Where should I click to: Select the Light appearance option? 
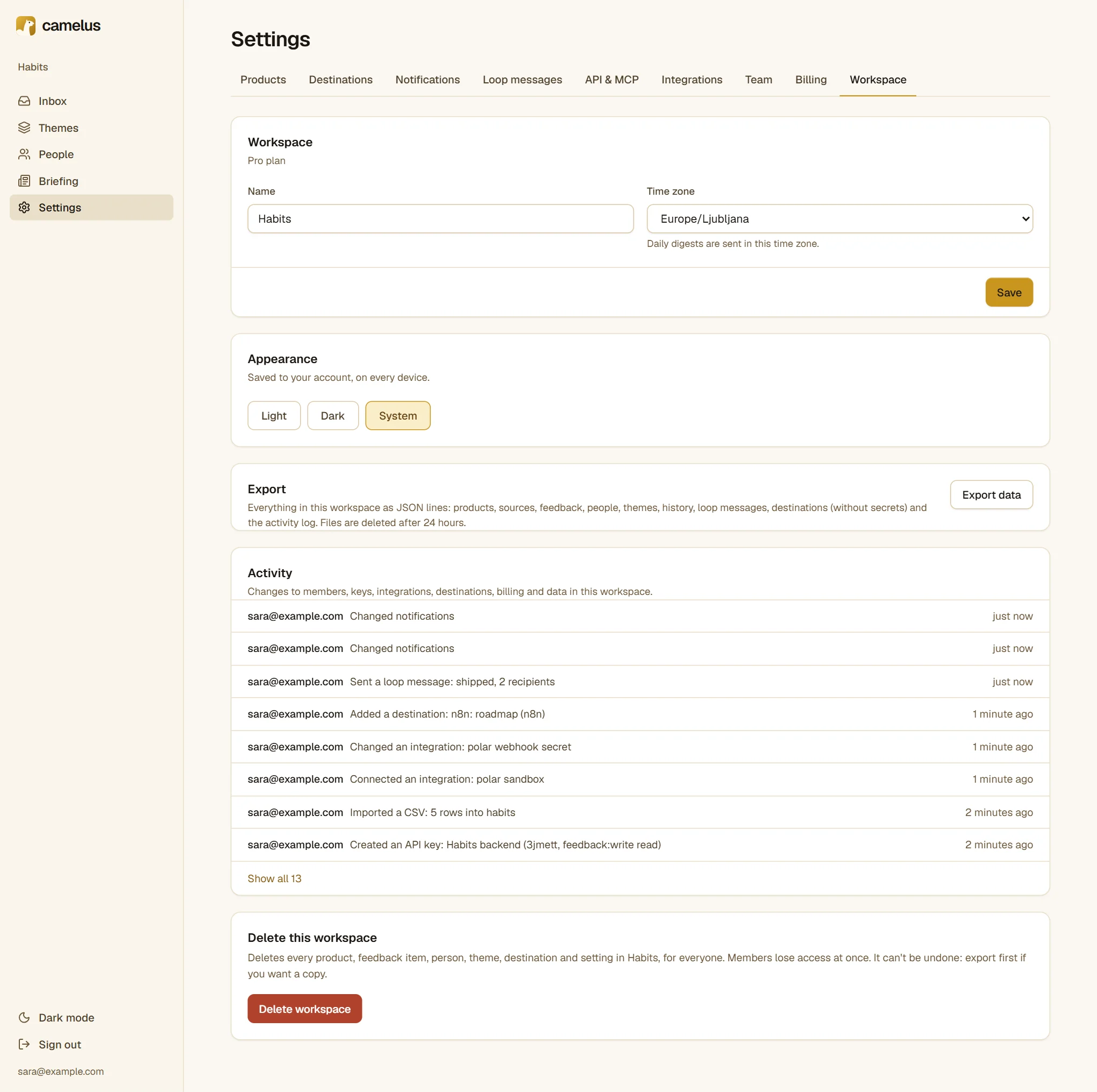[x=274, y=416]
